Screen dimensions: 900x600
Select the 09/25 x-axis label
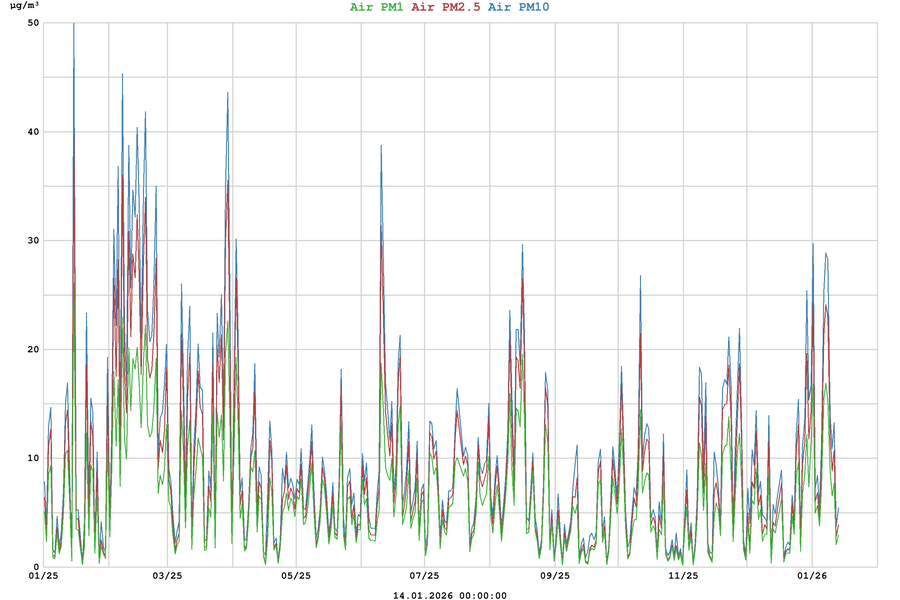point(554,576)
